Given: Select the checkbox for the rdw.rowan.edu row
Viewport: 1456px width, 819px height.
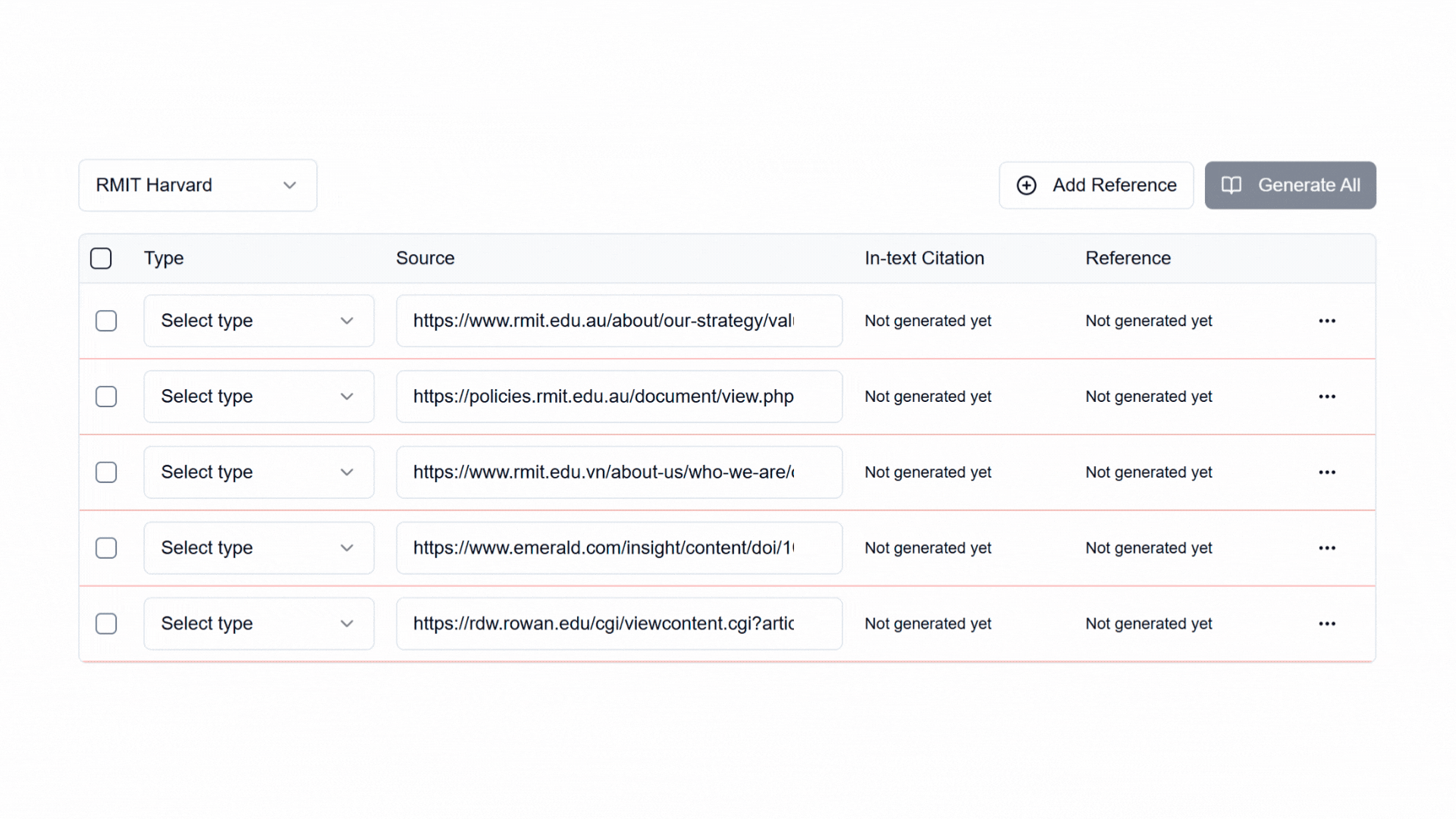Looking at the screenshot, I should point(106,624).
